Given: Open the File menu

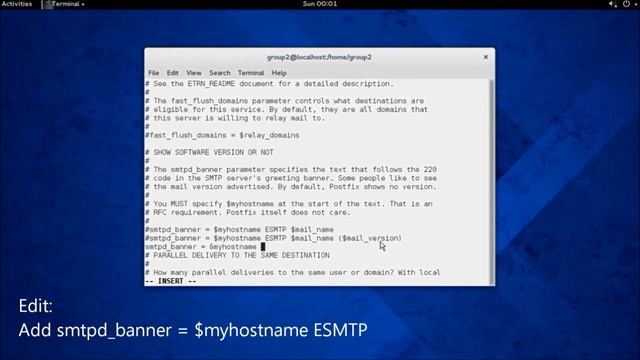Looking at the screenshot, I should [x=153, y=73].
